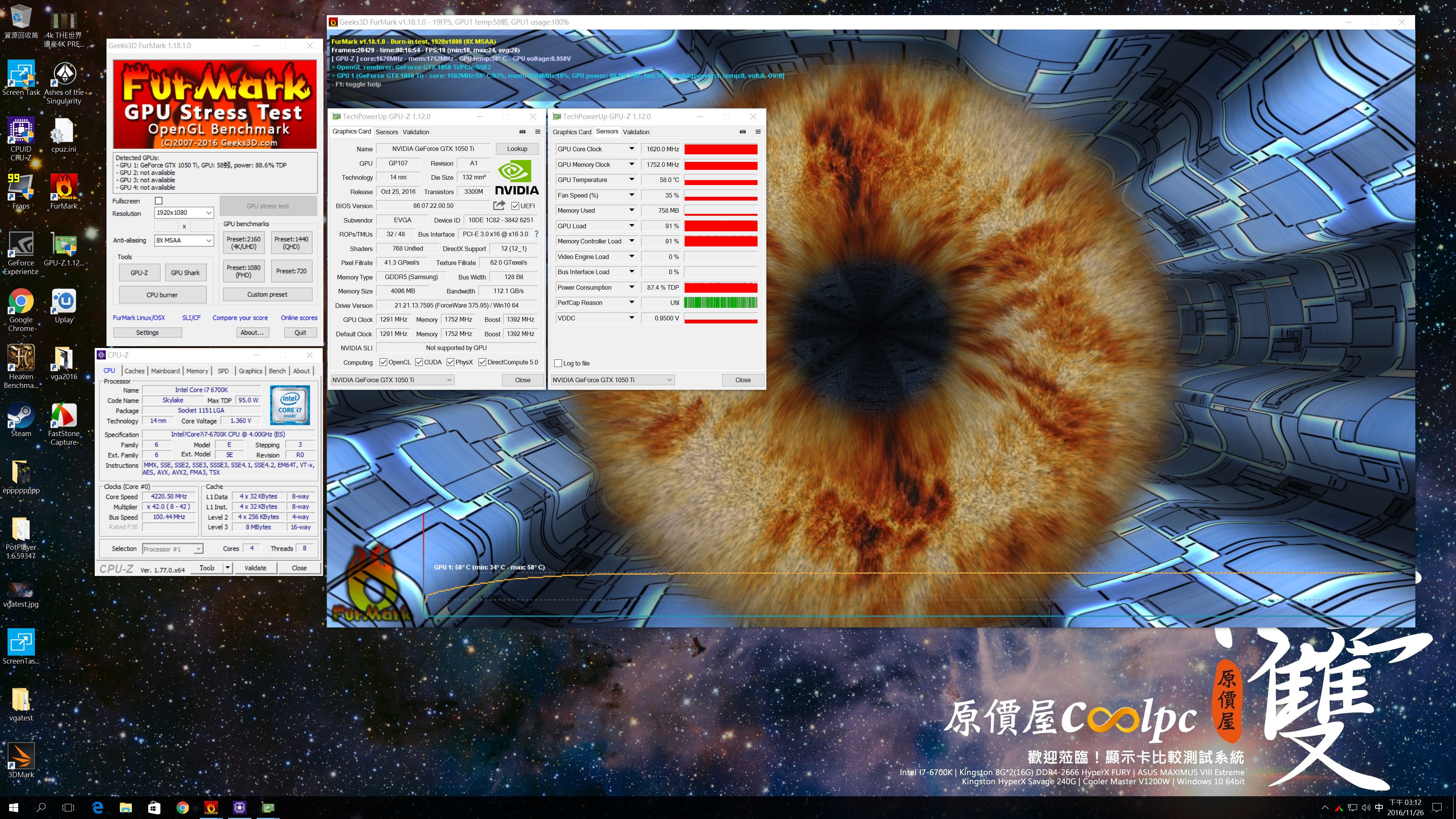Click the custom resolution width input field in FurMark

[166, 226]
